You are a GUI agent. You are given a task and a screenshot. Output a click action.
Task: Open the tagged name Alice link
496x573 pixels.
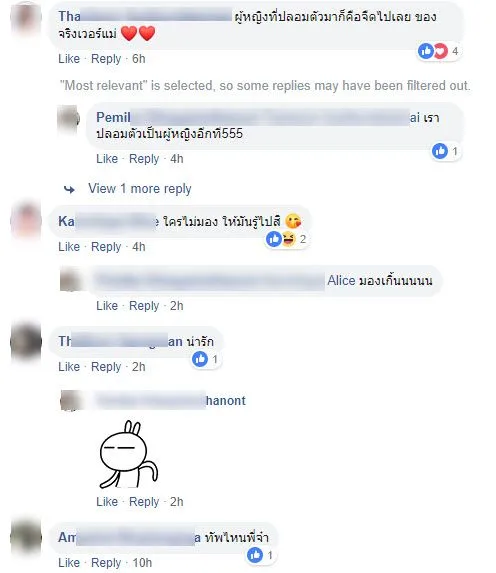pos(341,280)
